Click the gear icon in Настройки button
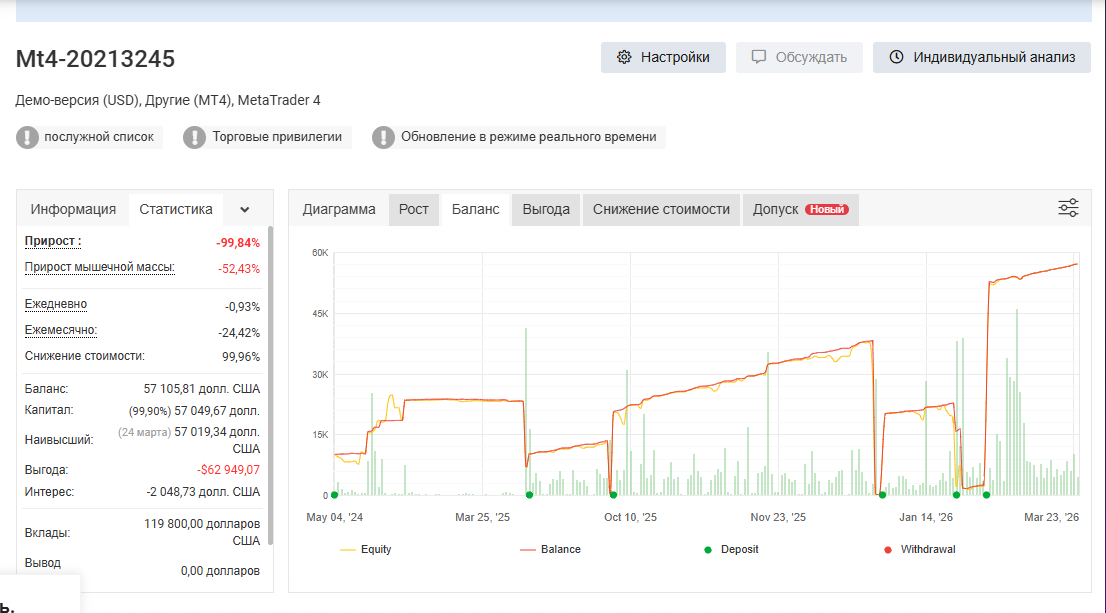Screen dimensions: 1106x613 click(x=624, y=57)
